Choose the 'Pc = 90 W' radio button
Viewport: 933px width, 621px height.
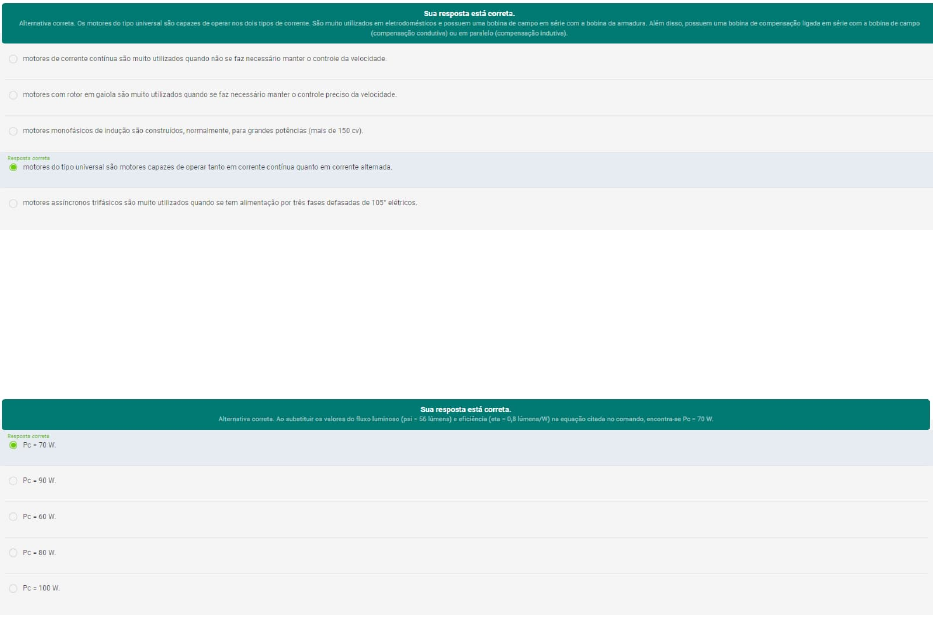pos(13,481)
